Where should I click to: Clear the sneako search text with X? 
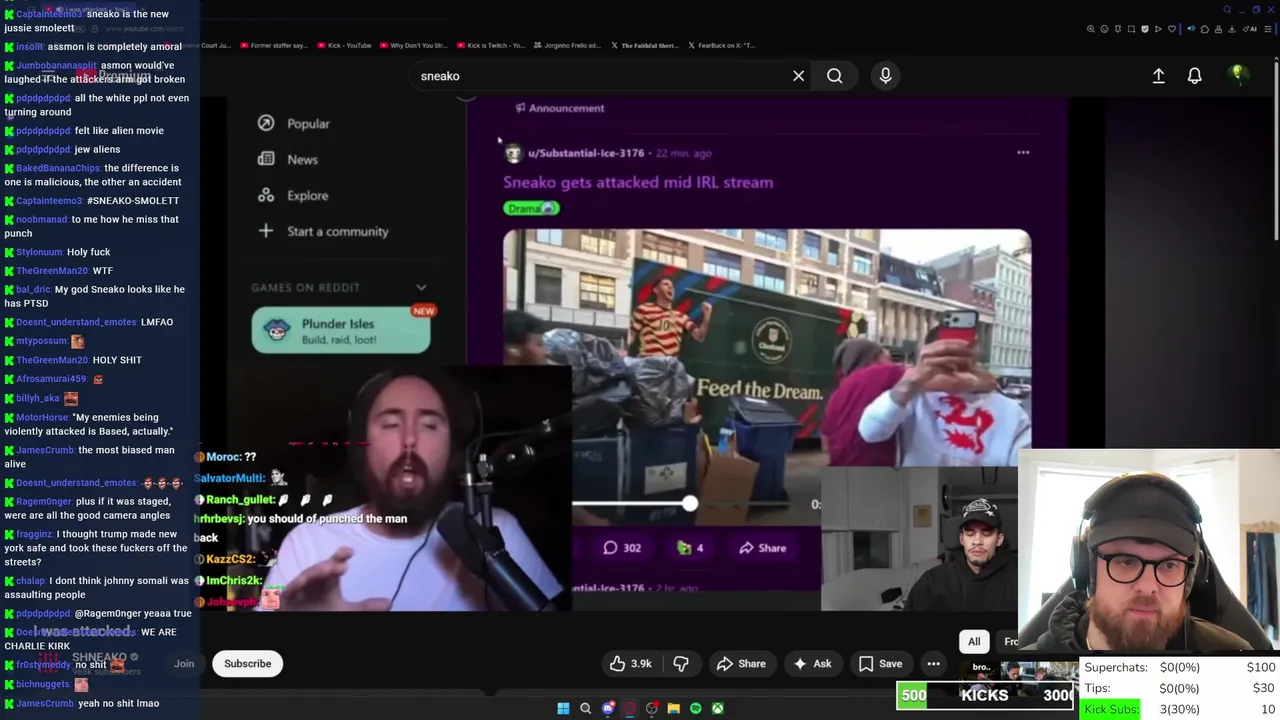click(x=798, y=76)
